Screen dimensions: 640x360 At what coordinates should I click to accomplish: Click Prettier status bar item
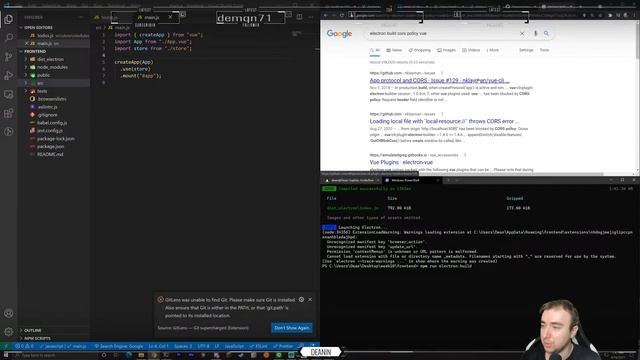coord(283,346)
